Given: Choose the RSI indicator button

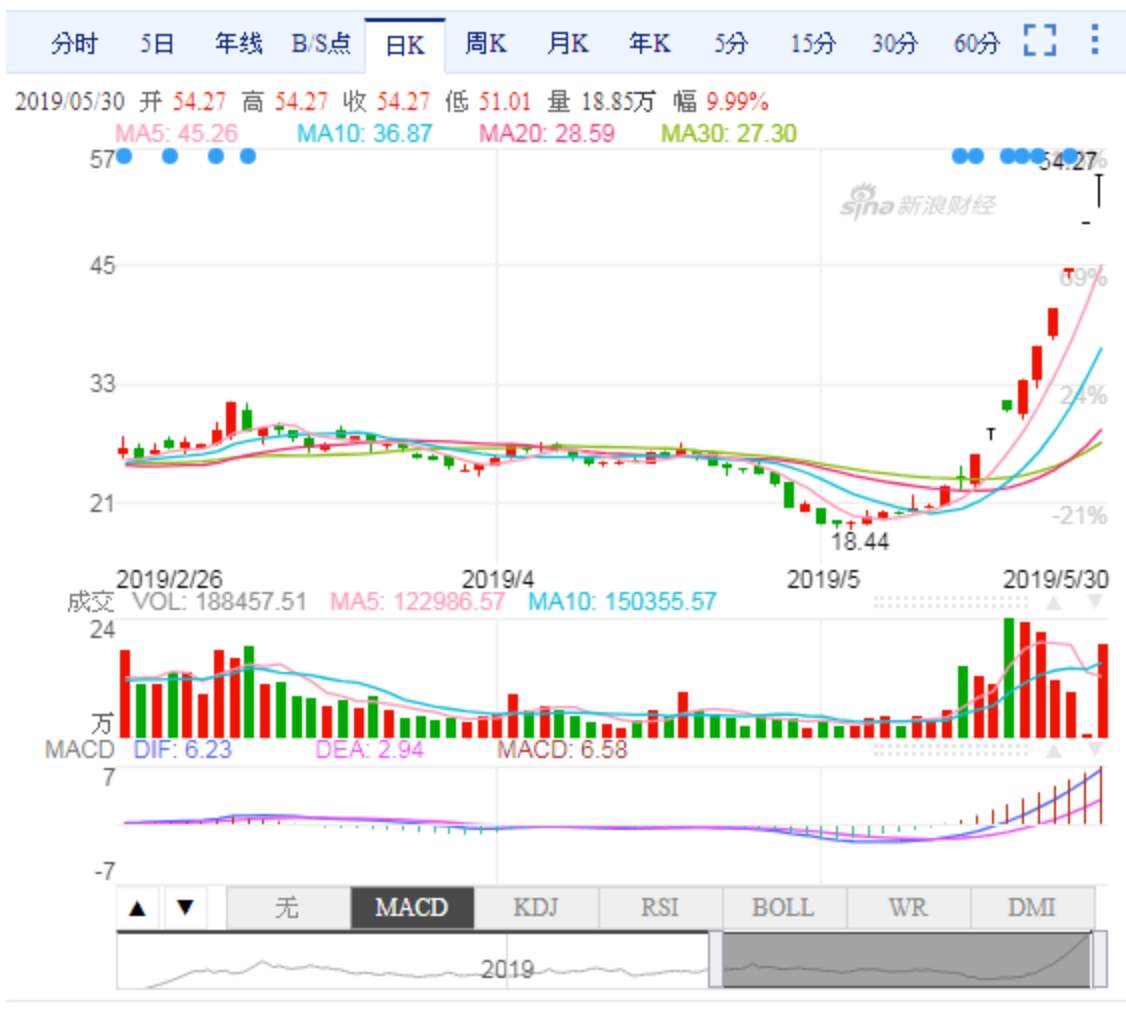Looking at the screenshot, I should pos(660,908).
